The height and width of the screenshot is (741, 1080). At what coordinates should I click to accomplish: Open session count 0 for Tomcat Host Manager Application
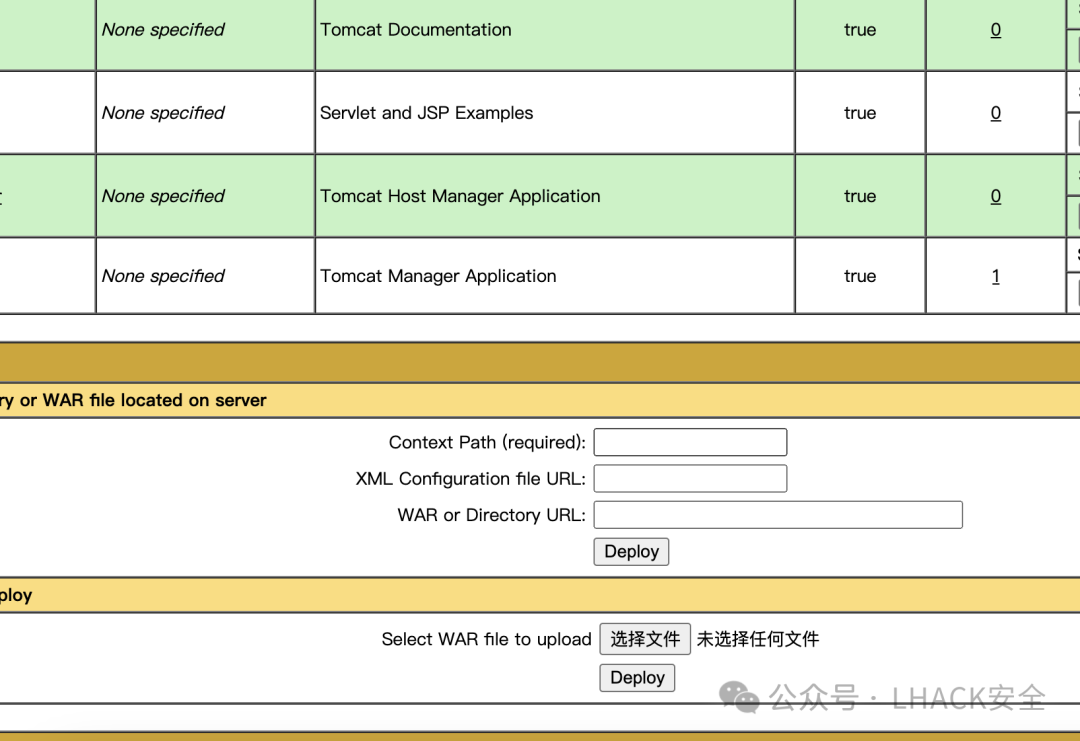pos(995,196)
